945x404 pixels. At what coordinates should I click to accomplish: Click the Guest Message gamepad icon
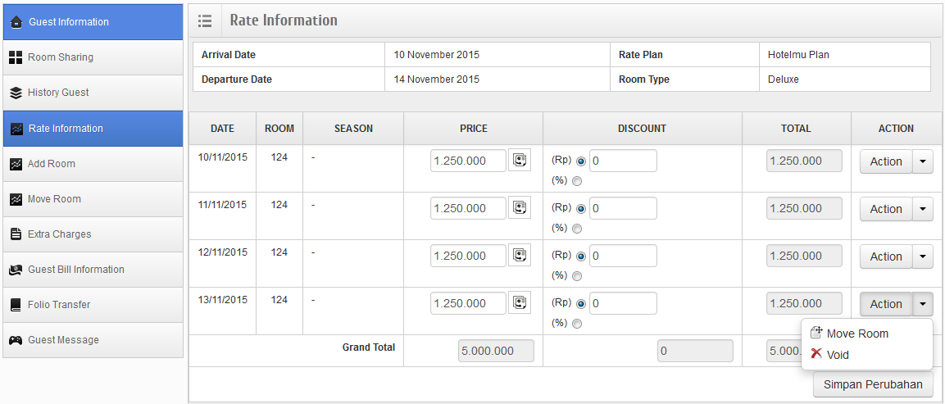point(16,340)
